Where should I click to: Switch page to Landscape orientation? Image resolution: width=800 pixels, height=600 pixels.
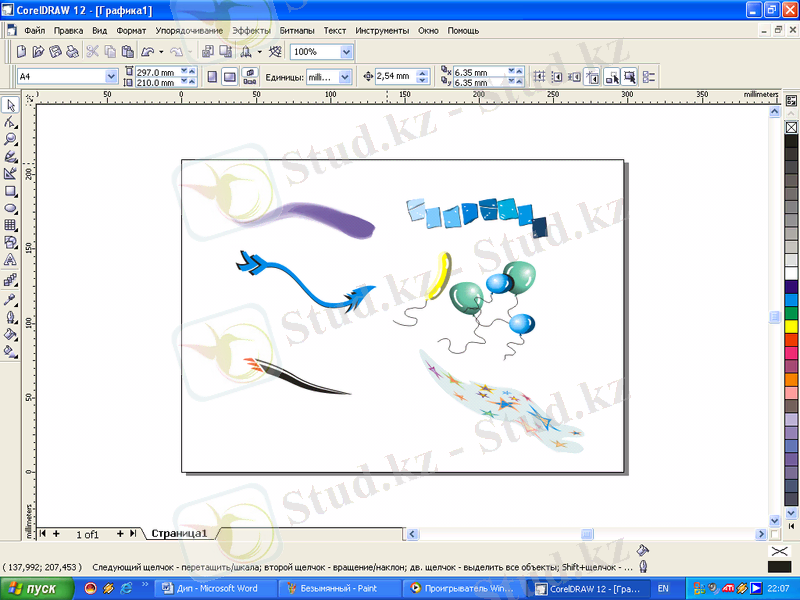(x=229, y=76)
